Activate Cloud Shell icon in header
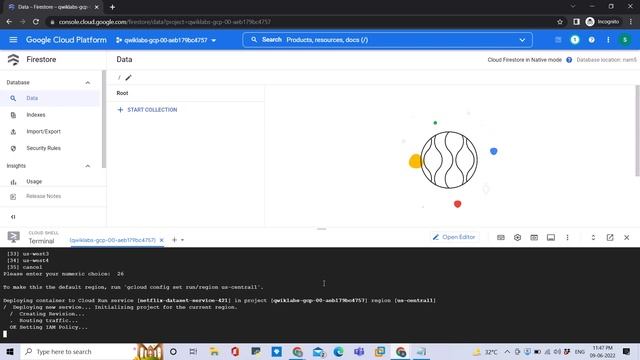This screenshot has width=640, height=360. click(x=558, y=40)
